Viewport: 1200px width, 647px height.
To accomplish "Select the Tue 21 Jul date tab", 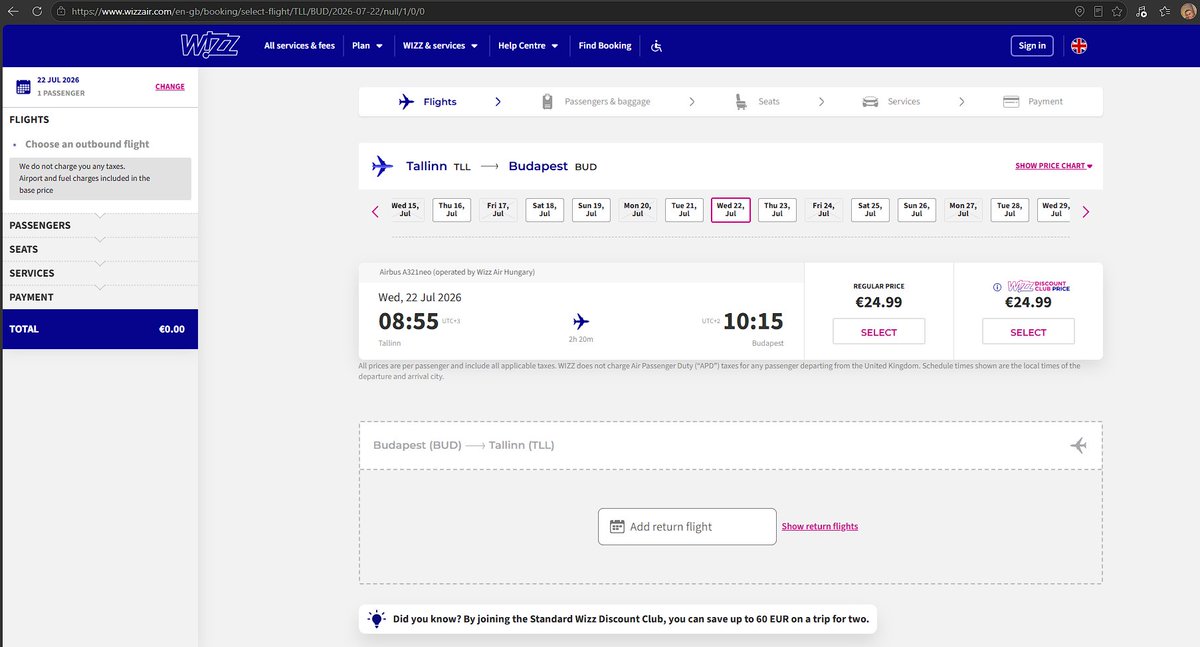I will pos(684,210).
